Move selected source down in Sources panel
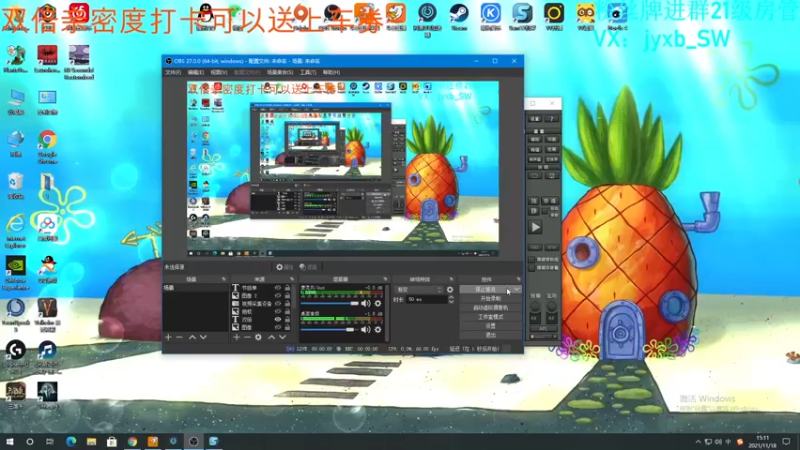This screenshot has width=800, height=450. [282, 337]
